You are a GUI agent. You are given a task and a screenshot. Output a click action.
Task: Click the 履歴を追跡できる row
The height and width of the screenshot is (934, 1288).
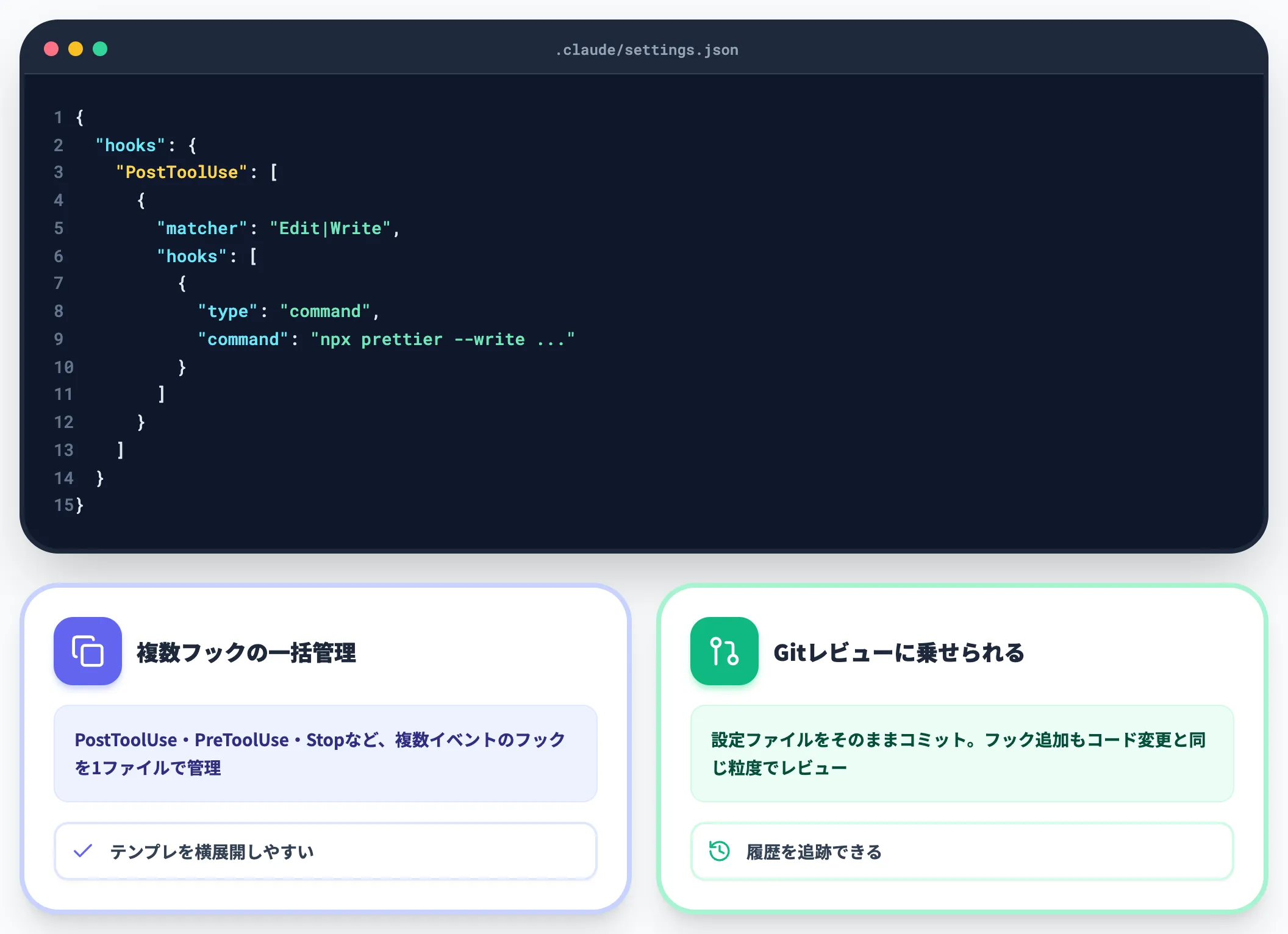click(x=962, y=851)
